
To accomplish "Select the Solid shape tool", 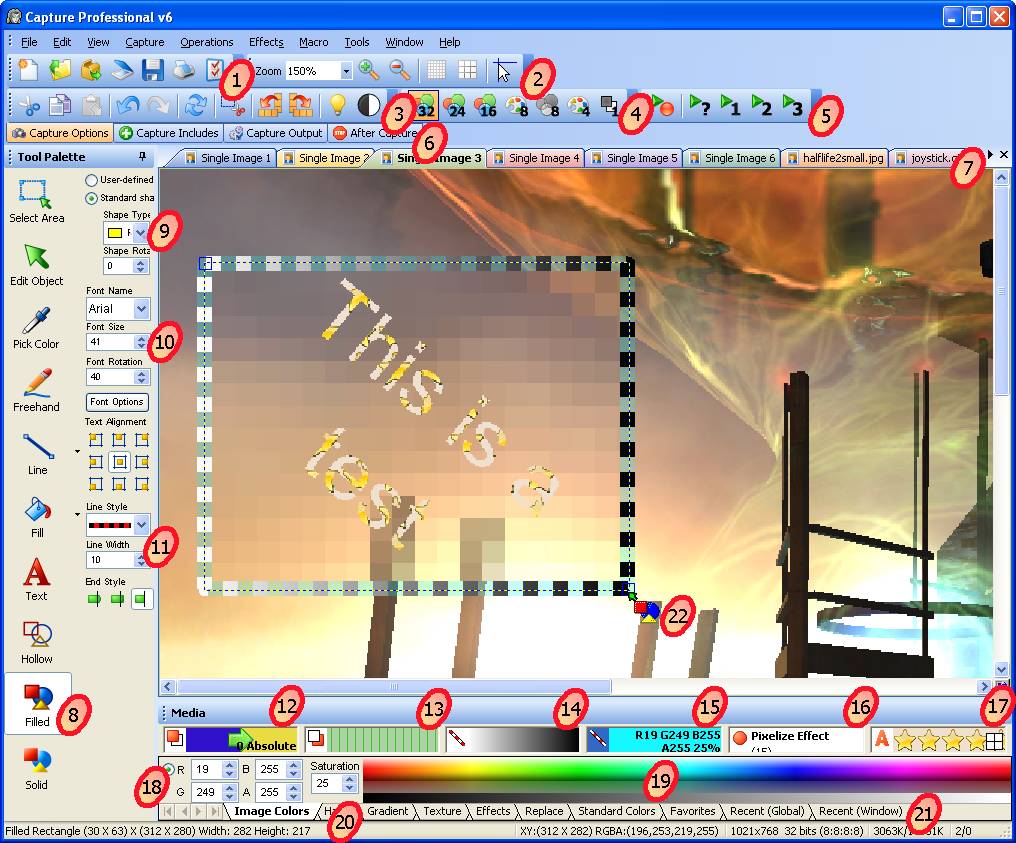I will click(36, 768).
